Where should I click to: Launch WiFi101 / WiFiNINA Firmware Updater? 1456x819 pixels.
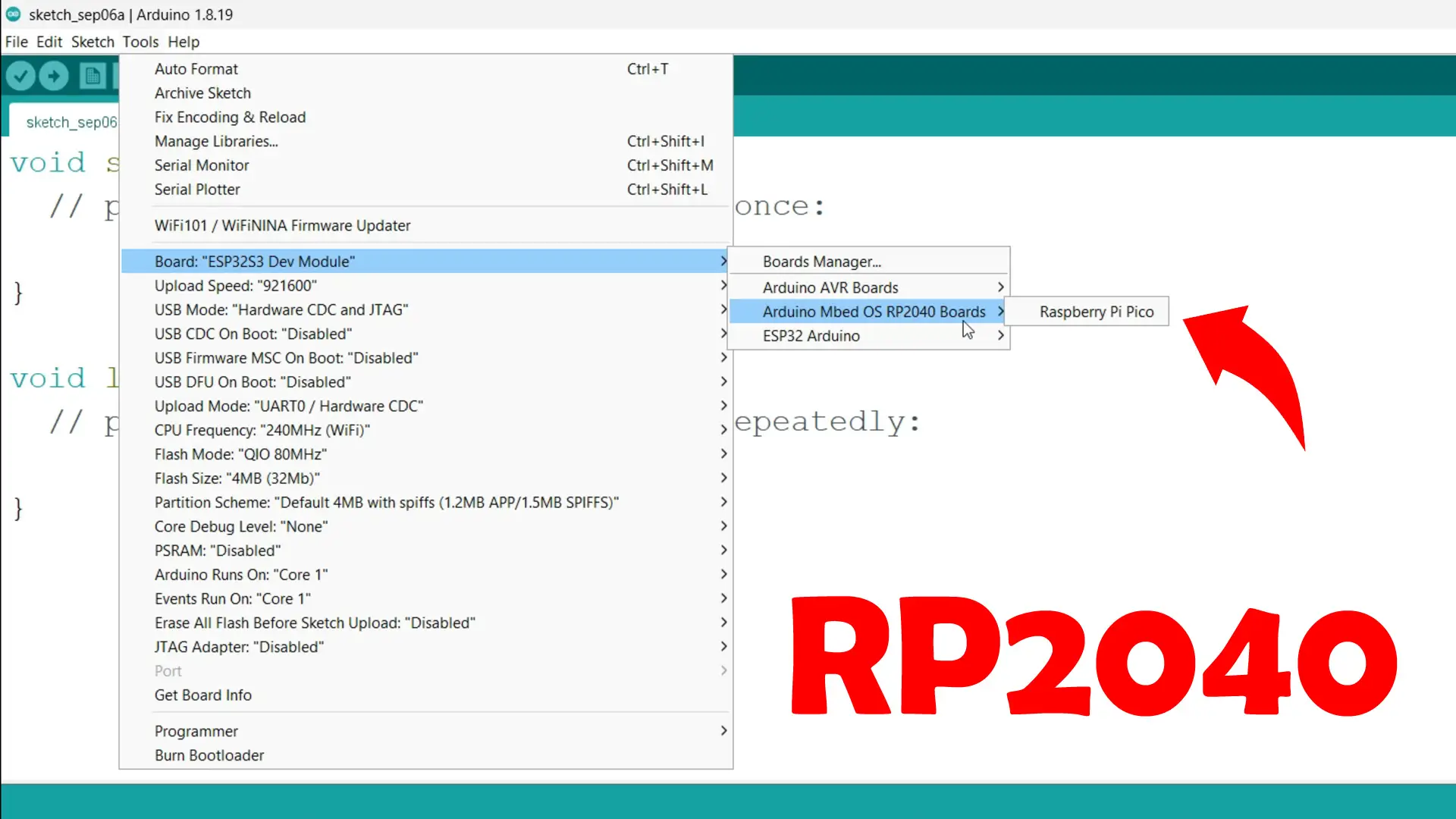[426, 225]
